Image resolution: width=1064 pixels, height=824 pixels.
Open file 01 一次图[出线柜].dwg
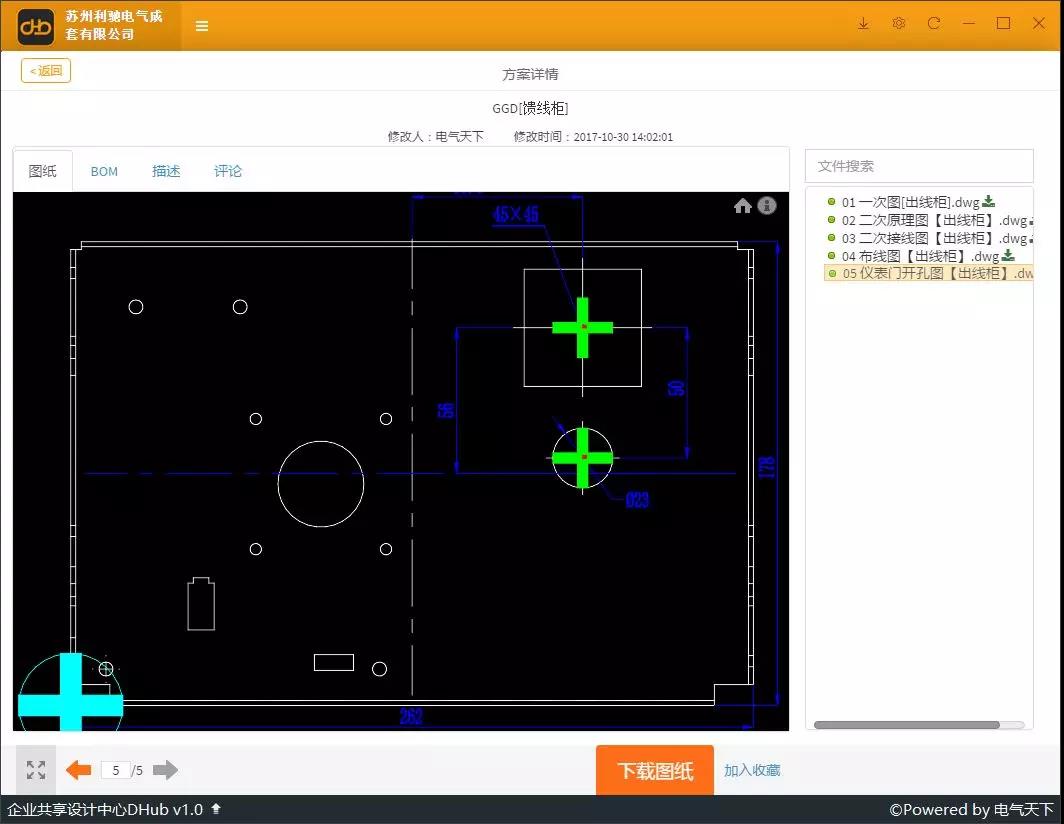pos(910,202)
